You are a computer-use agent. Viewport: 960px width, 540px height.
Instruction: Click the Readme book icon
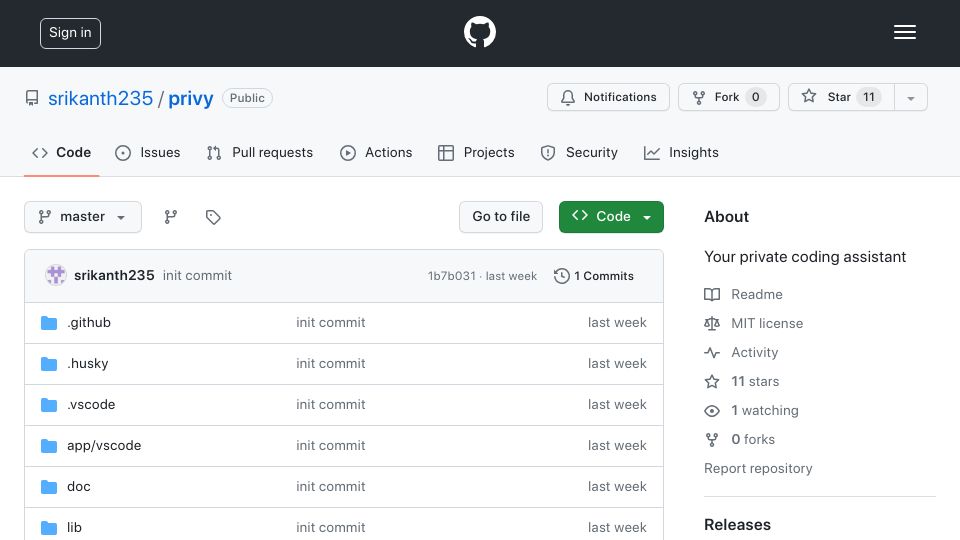click(712, 294)
